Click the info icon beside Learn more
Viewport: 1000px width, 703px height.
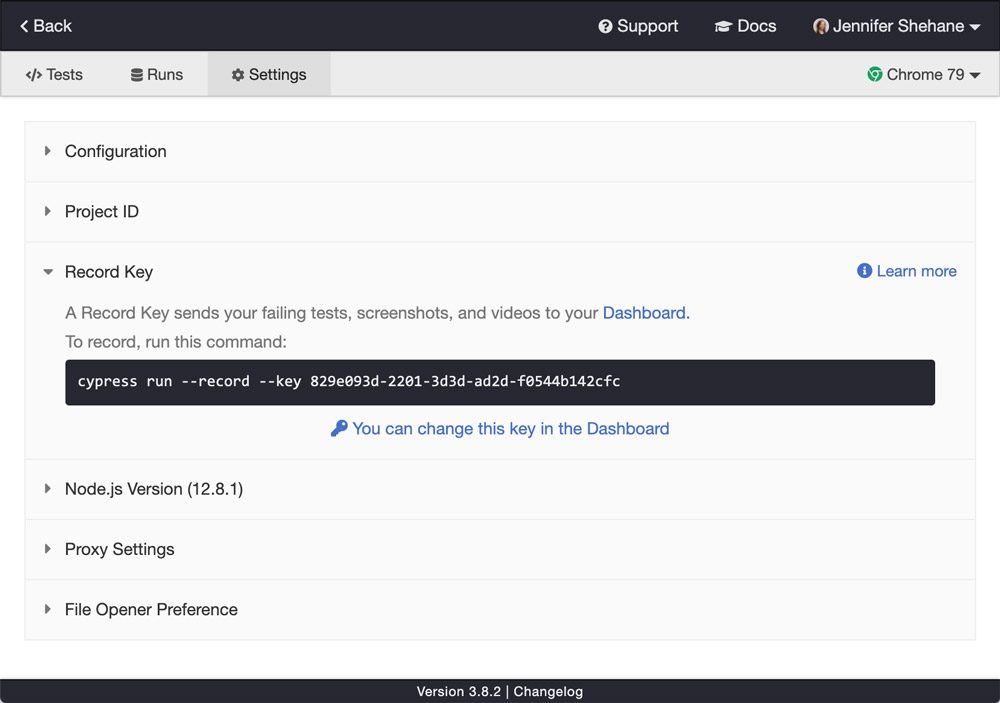[864, 270]
